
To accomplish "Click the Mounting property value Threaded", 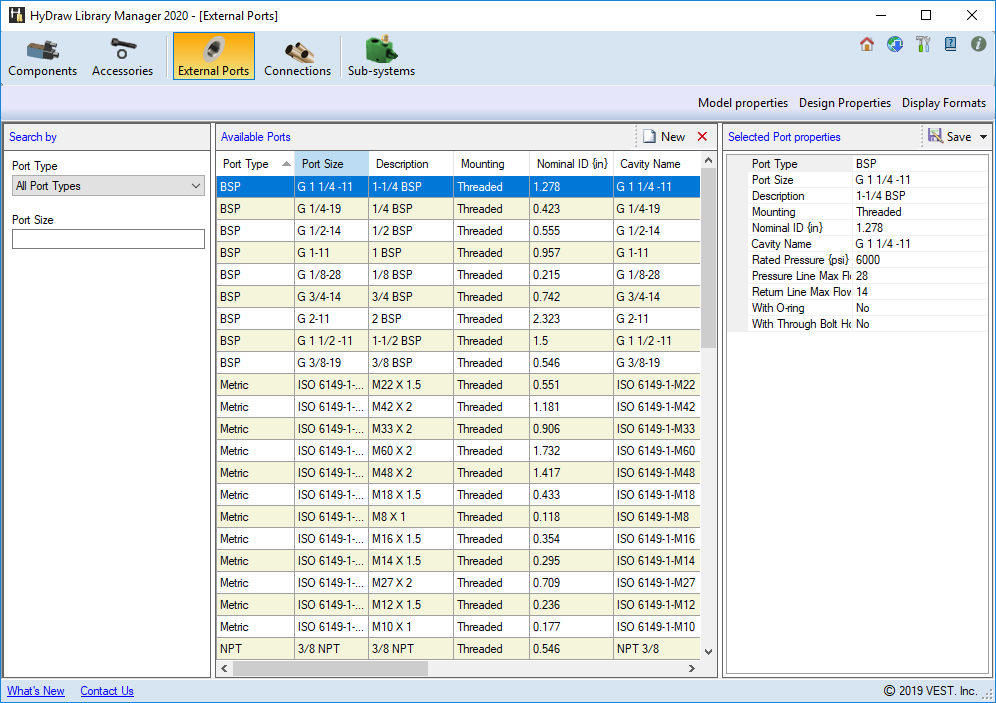I will tap(920, 211).
